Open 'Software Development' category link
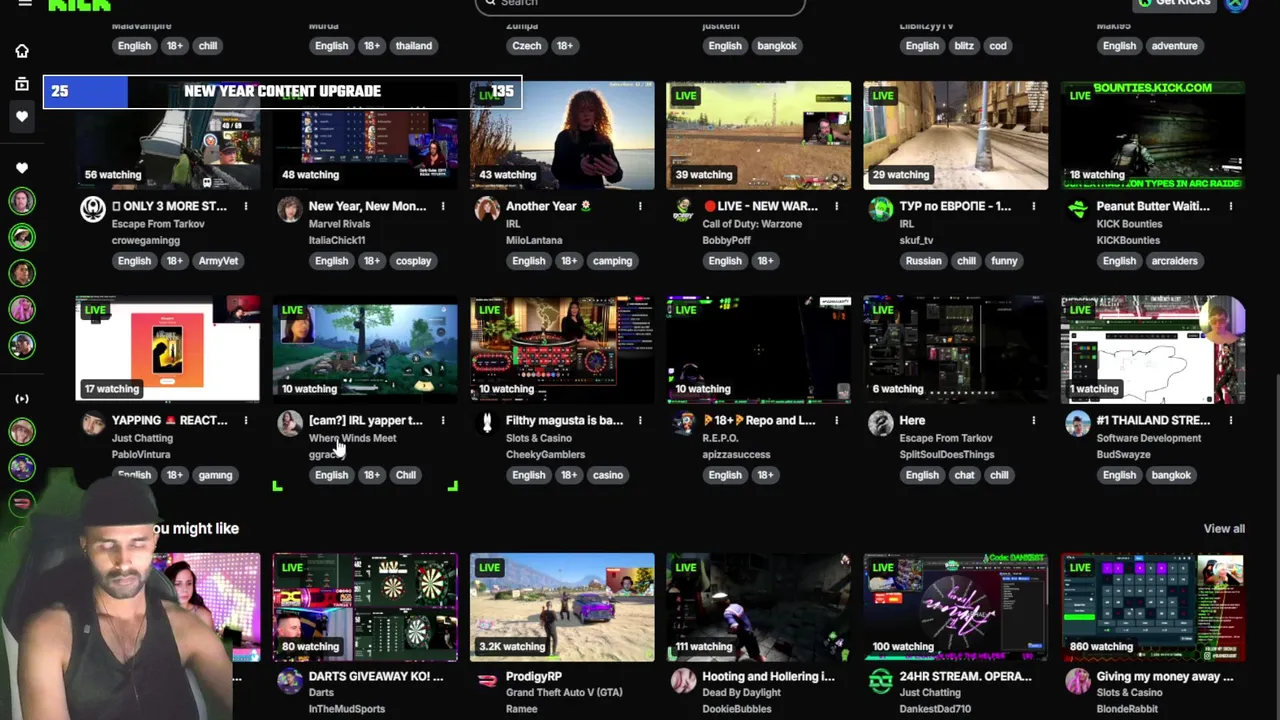This screenshot has height=720, width=1280. pos(1149,438)
